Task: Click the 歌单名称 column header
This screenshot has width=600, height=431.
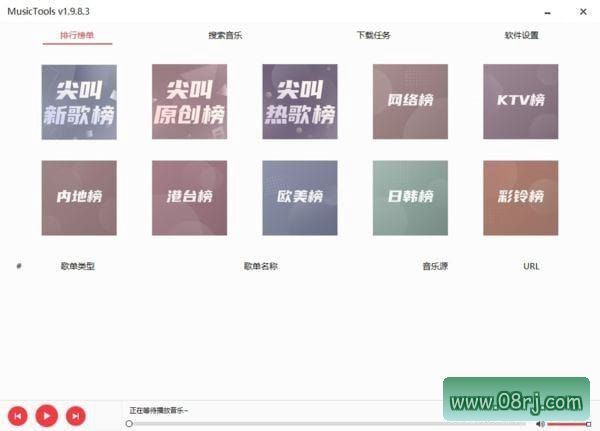Action: [x=261, y=266]
